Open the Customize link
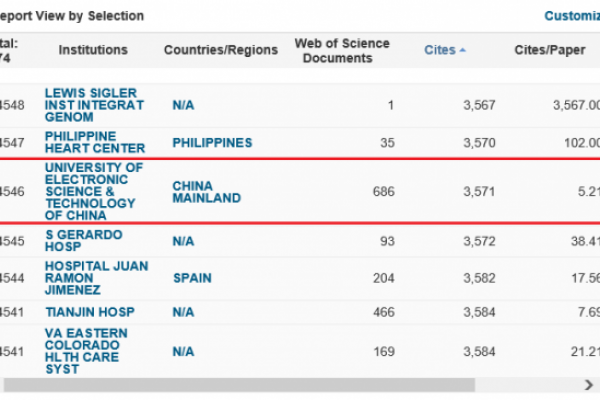The width and height of the screenshot is (600, 400). (572, 16)
